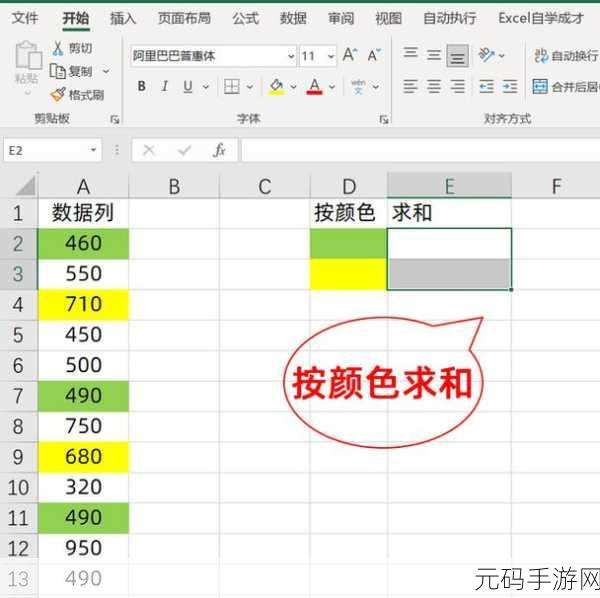
Task: Align text right
Action: (x=457, y=87)
